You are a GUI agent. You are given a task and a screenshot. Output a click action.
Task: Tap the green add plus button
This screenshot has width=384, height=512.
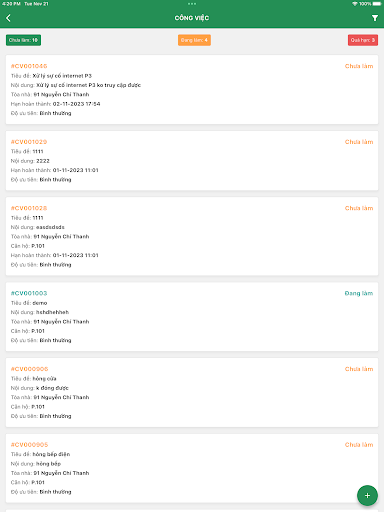pos(367,495)
